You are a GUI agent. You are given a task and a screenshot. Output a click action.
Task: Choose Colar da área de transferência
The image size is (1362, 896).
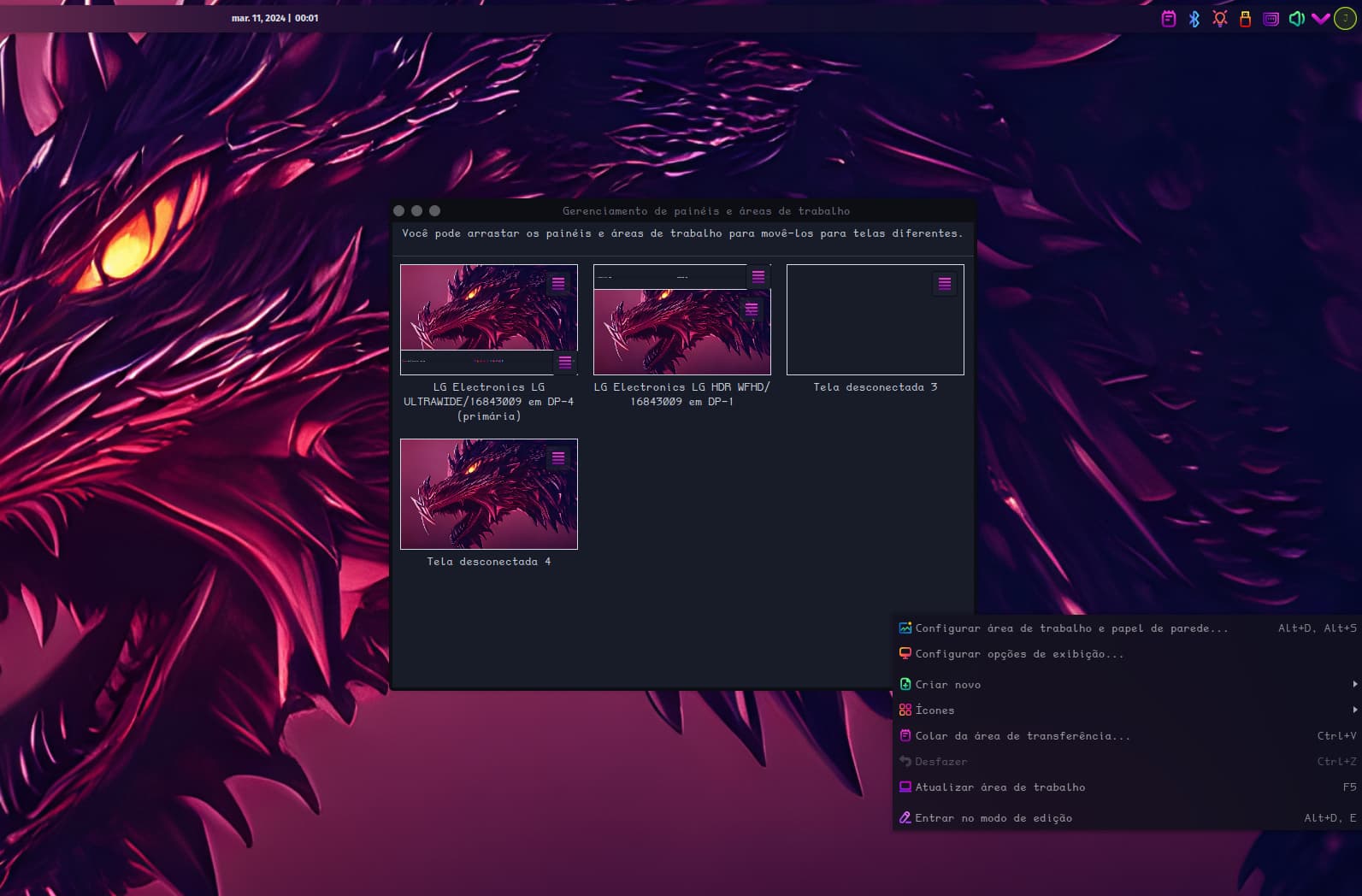[1127, 736]
